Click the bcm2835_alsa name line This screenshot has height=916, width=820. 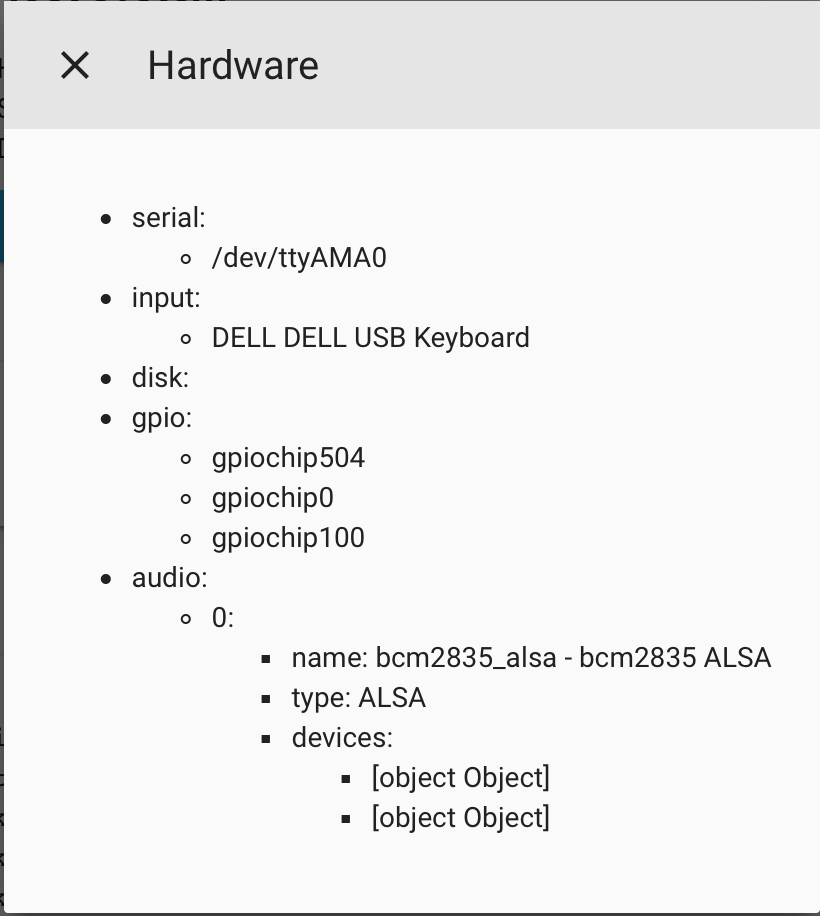coord(531,658)
